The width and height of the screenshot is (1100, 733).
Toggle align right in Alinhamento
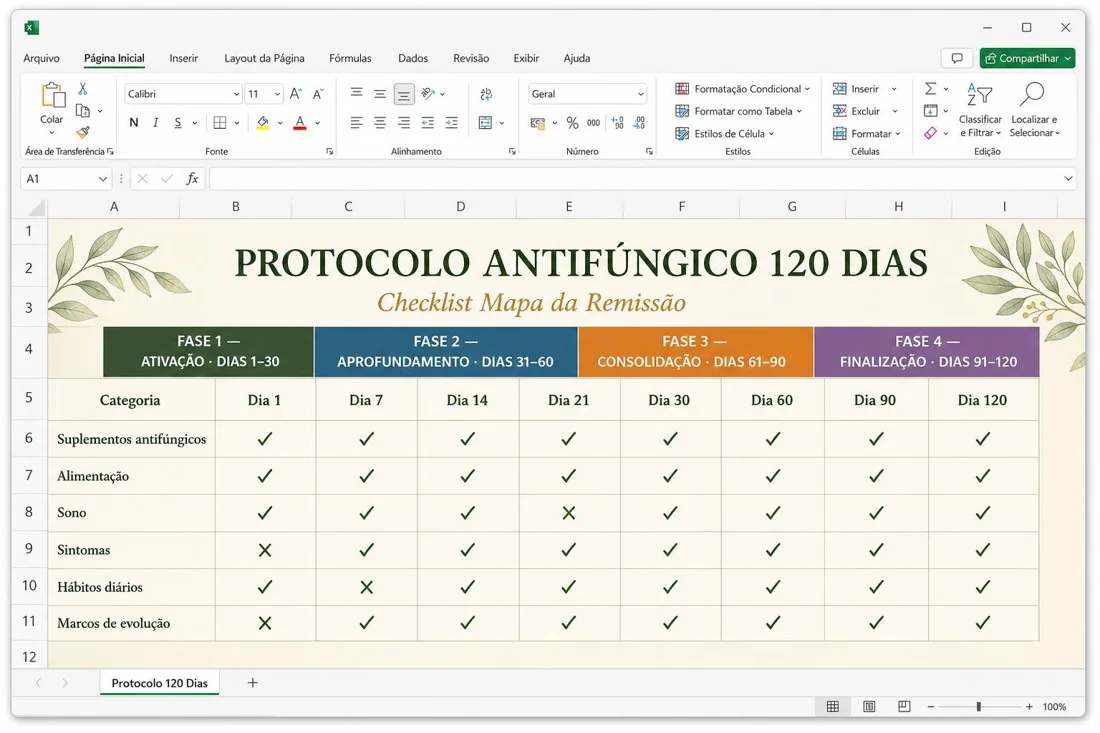click(x=404, y=123)
